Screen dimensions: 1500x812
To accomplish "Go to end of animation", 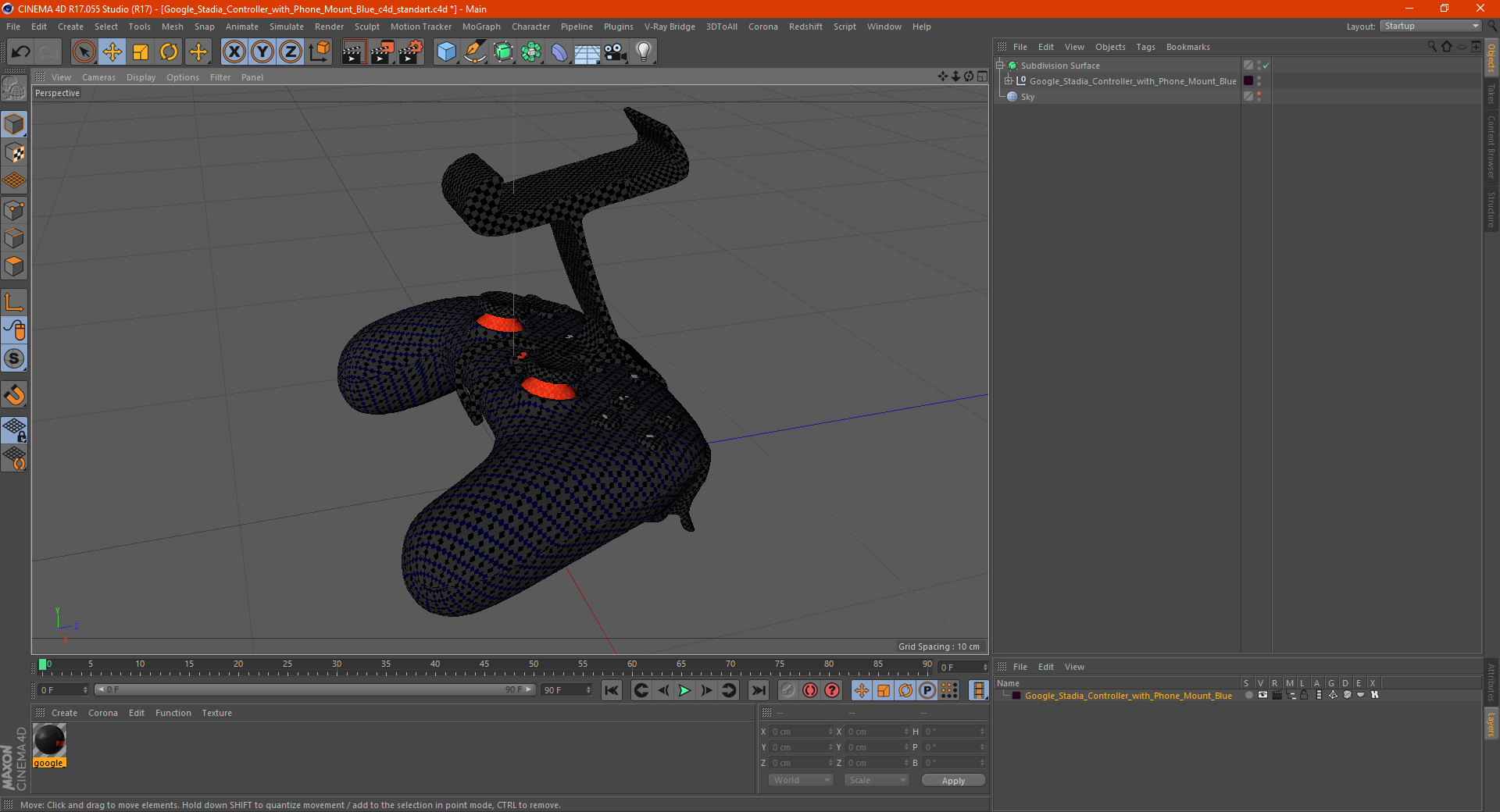I will tap(759, 690).
